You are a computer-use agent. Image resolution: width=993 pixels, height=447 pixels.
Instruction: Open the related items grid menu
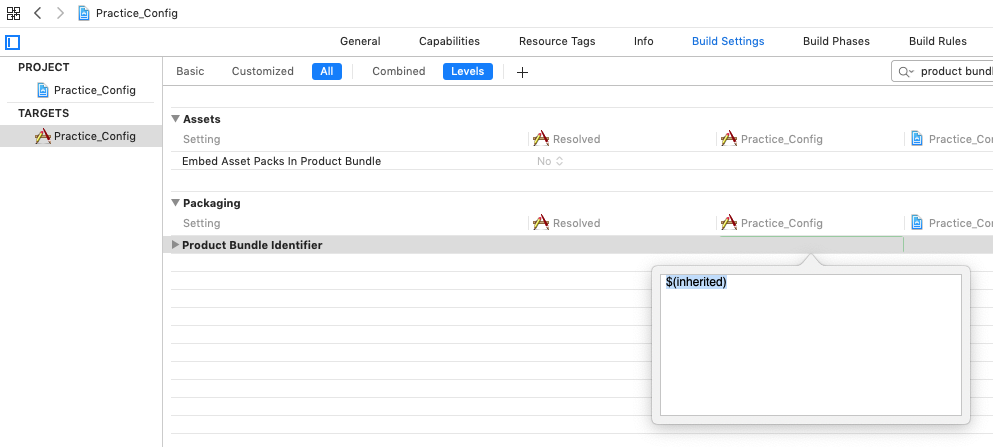tap(13, 13)
